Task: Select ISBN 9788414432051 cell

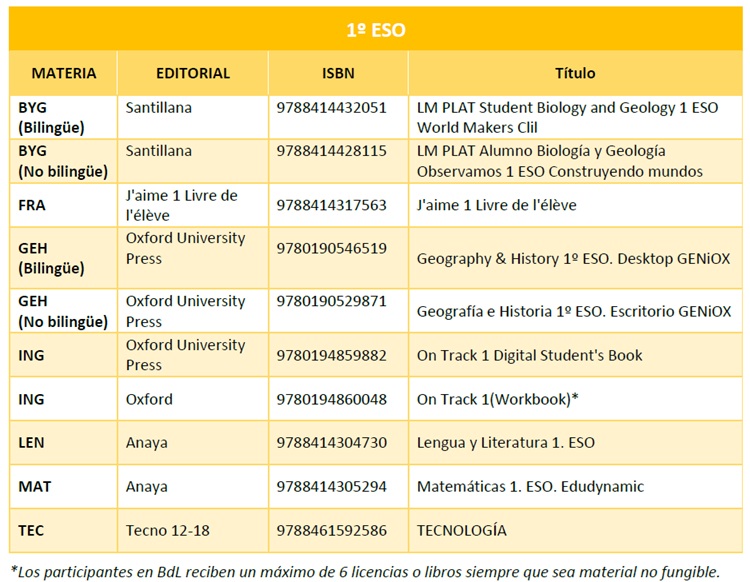Action: [338, 118]
